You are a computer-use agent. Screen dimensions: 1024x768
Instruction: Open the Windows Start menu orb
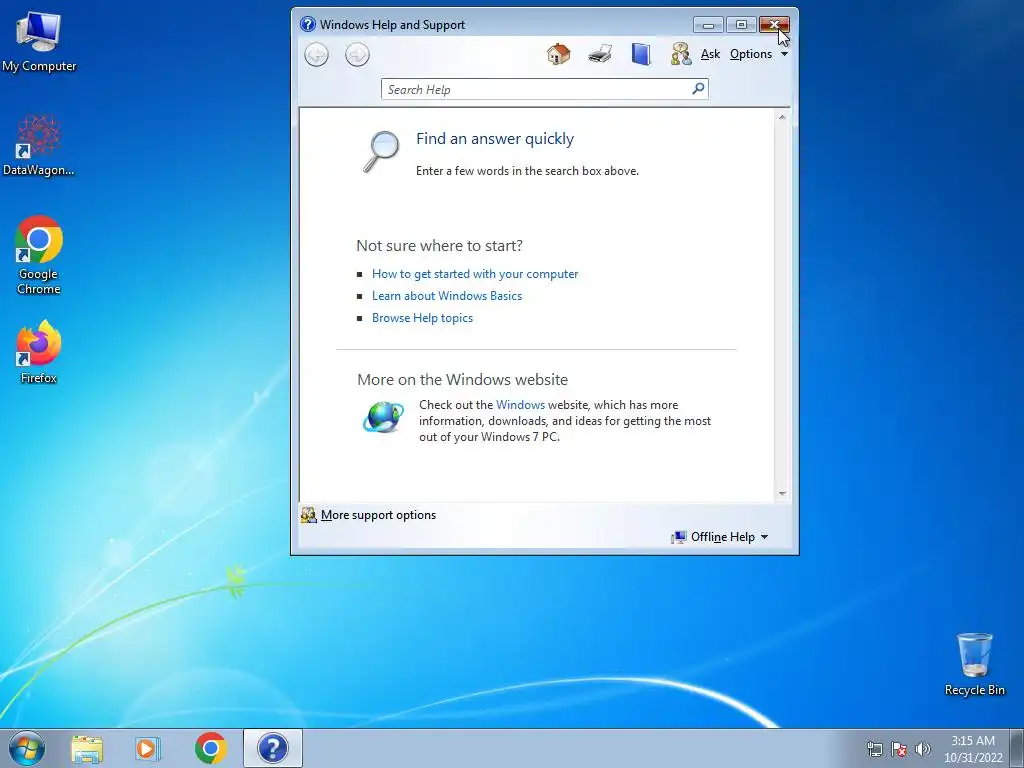point(27,748)
